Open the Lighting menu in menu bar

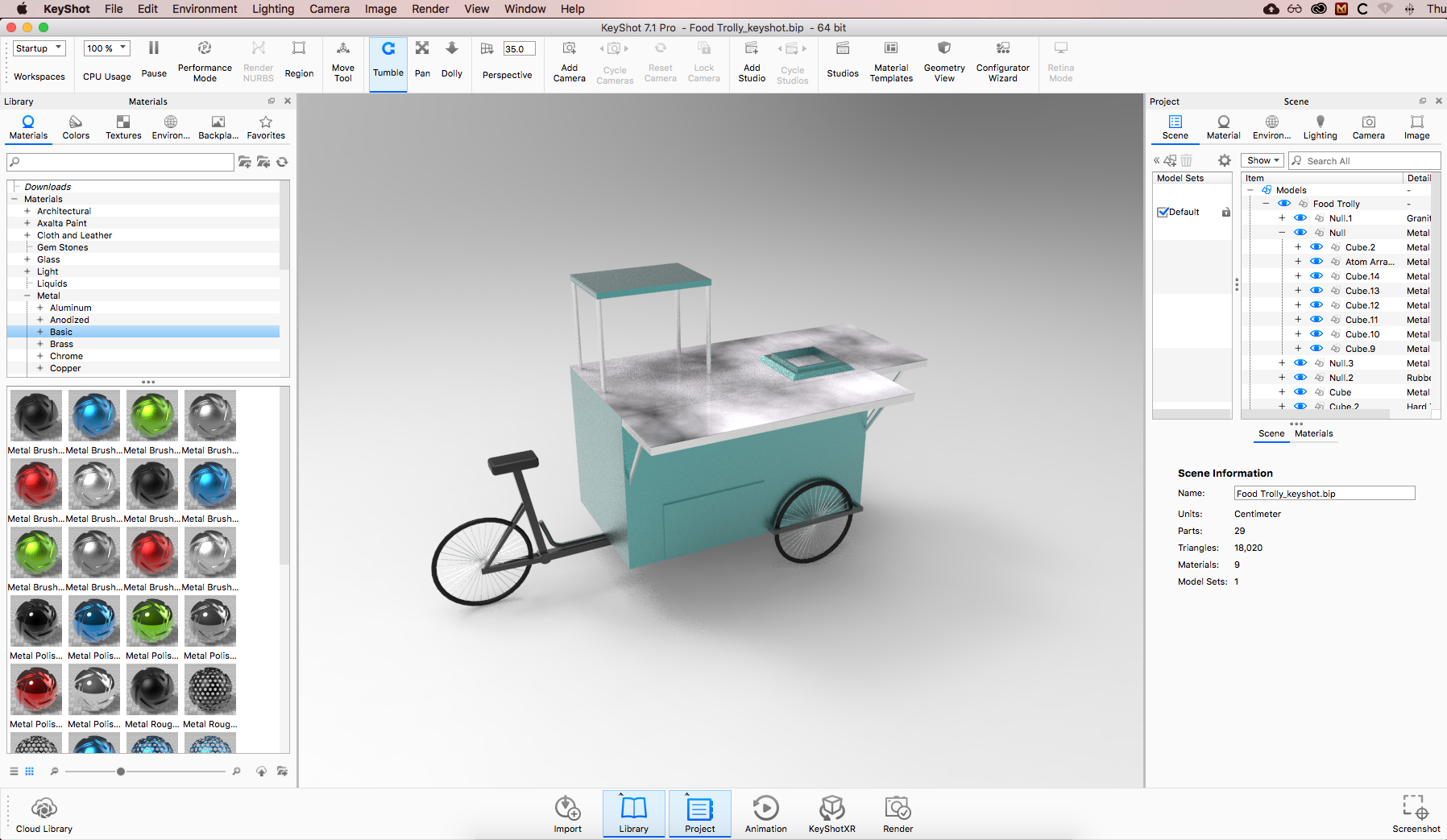coord(273,9)
